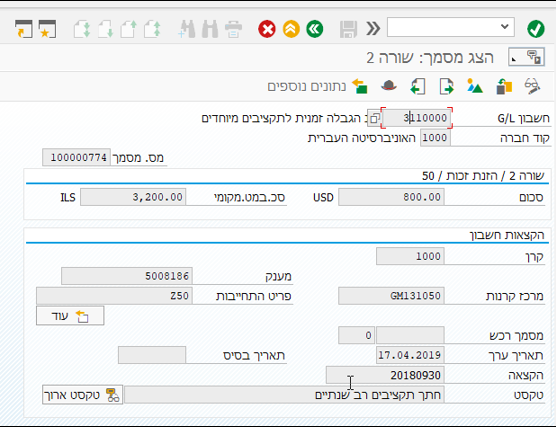Viewport: 556px width, 427px height.
Task: Click document number field 100000774
Action: 77,157
